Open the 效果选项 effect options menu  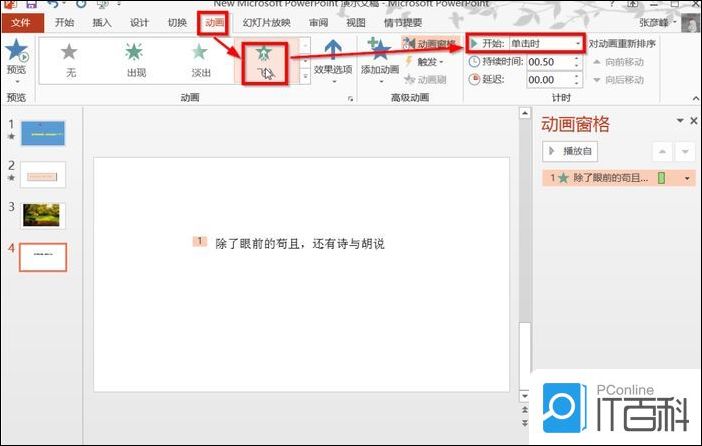(x=333, y=62)
